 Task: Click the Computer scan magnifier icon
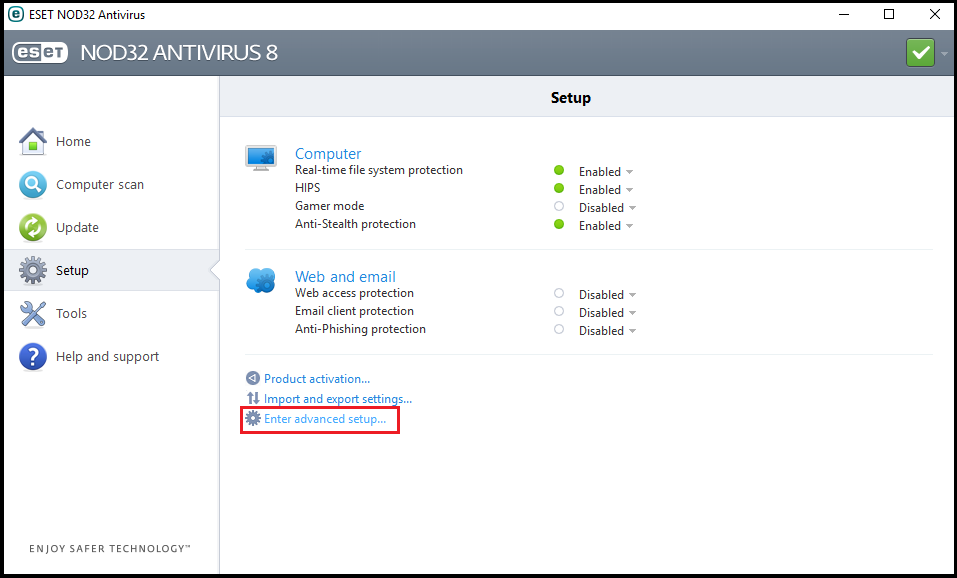[33, 185]
